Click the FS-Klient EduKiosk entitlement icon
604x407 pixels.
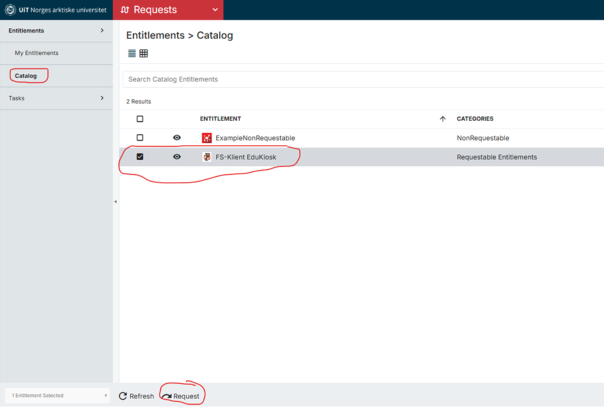click(x=207, y=157)
